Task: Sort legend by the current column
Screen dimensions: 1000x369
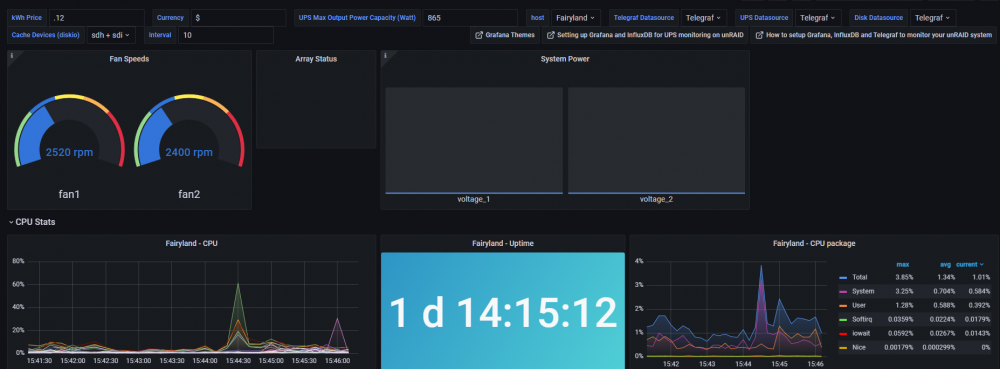Action: coord(969,264)
